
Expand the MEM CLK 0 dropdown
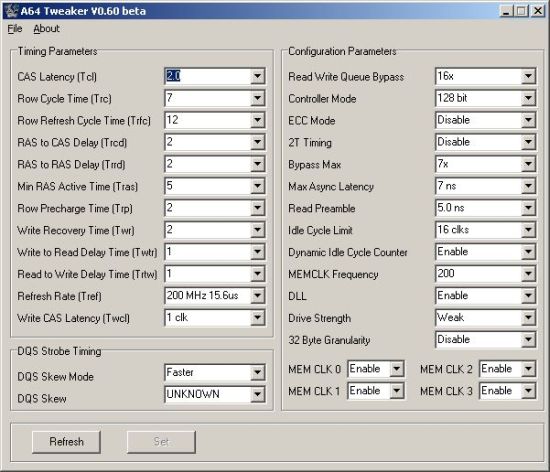coord(397,369)
